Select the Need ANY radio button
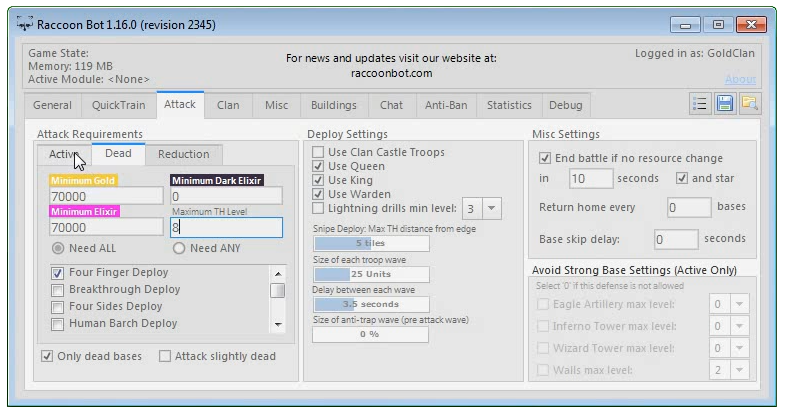Viewport: 785px width, 419px height. point(179,248)
